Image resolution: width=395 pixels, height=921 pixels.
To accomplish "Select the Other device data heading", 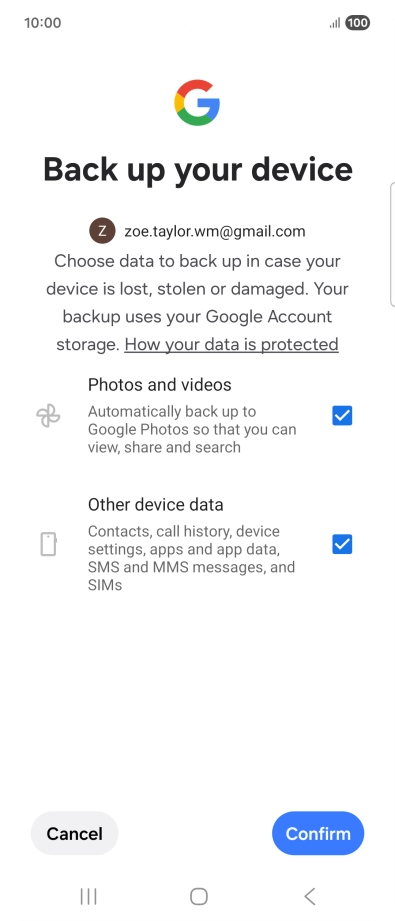I will point(156,505).
